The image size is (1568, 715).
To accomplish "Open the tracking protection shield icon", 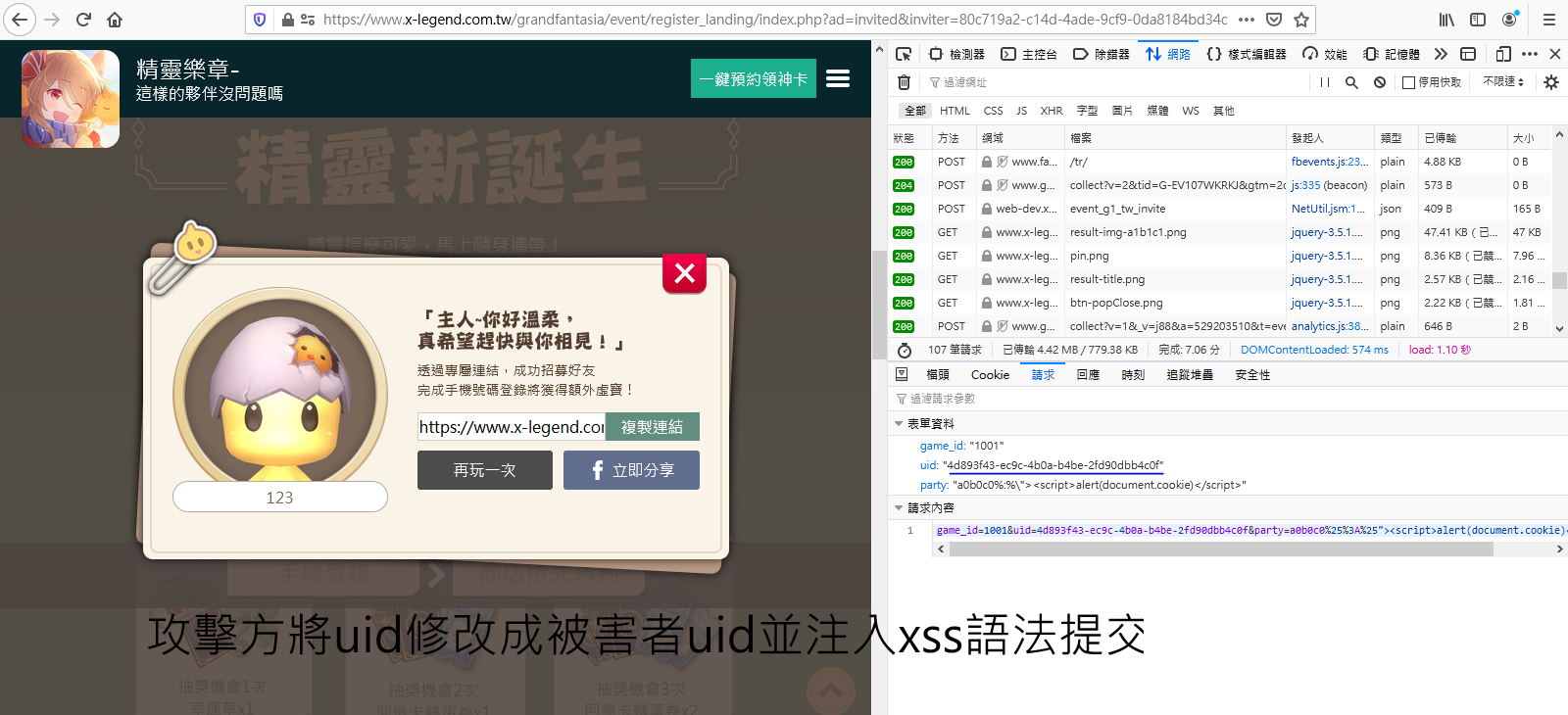I will click(x=260, y=20).
